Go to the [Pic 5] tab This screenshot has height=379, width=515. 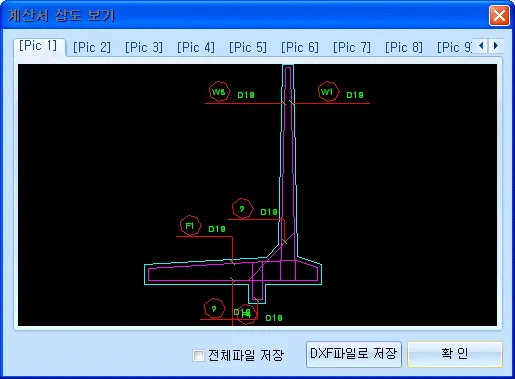248,47
